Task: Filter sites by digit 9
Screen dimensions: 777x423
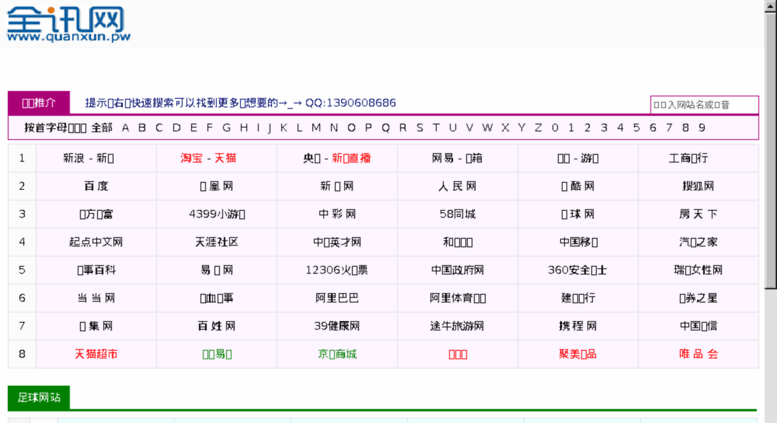Action: pyautogui.click(x=702, y=128)
